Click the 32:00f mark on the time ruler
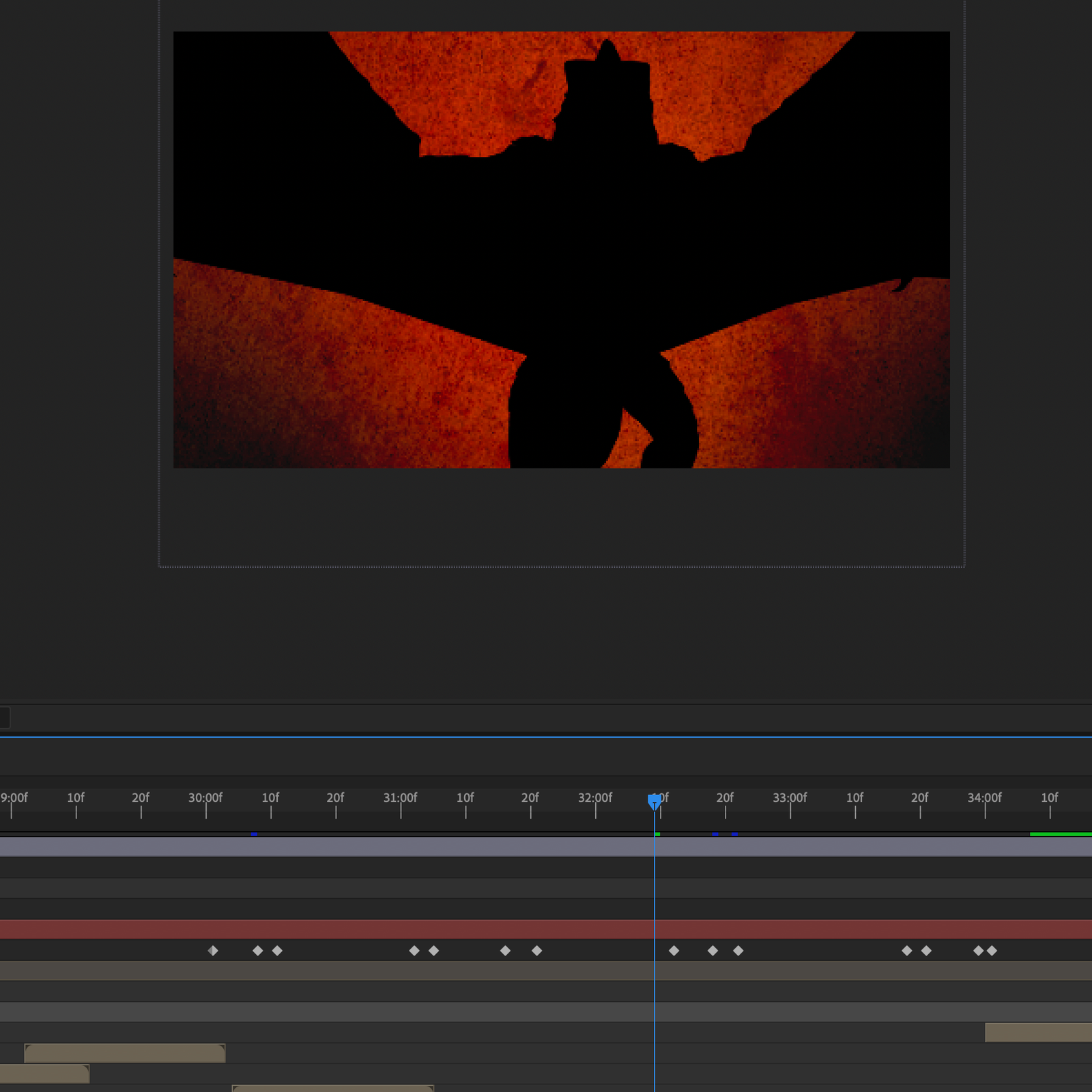 (595, 804)
